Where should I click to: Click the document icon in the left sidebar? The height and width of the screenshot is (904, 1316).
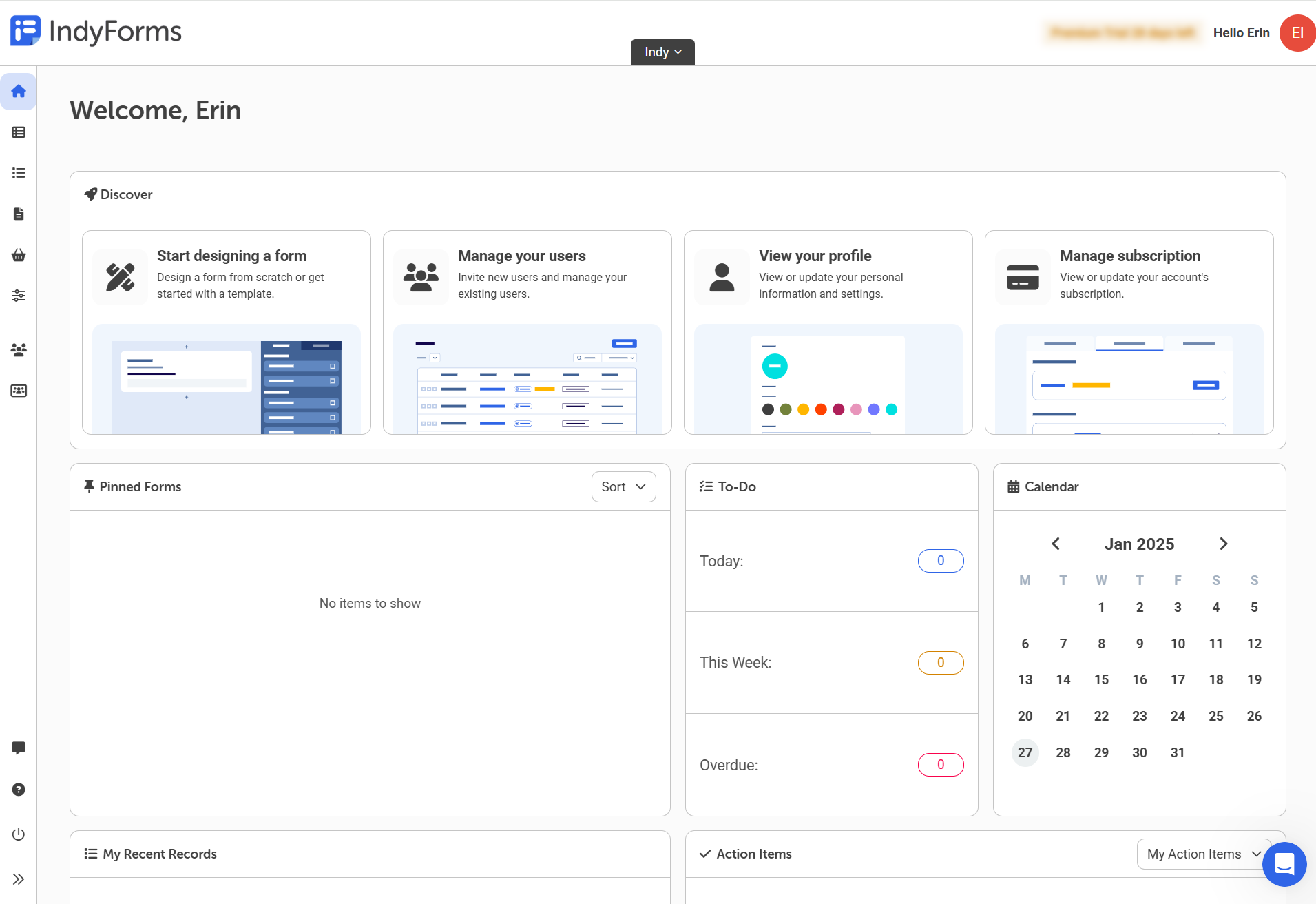pos(19,214)
